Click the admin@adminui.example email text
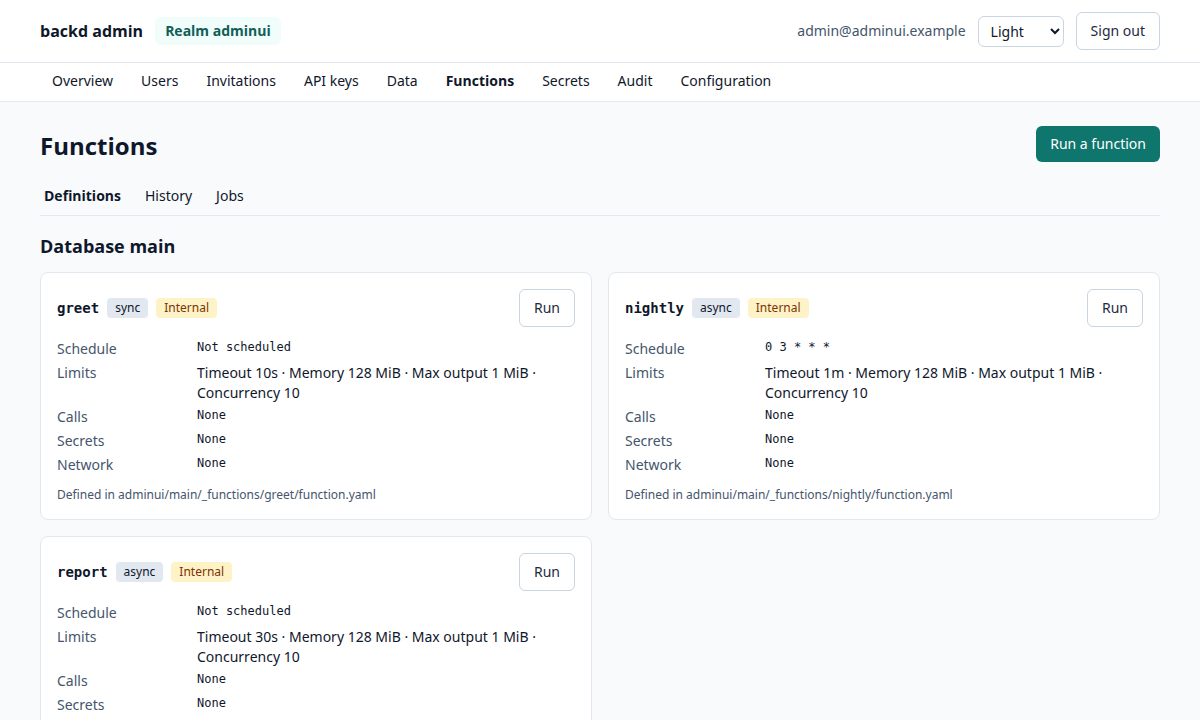Image resolution: width=1200 pixels, height=720 pixels. point(881,31)
